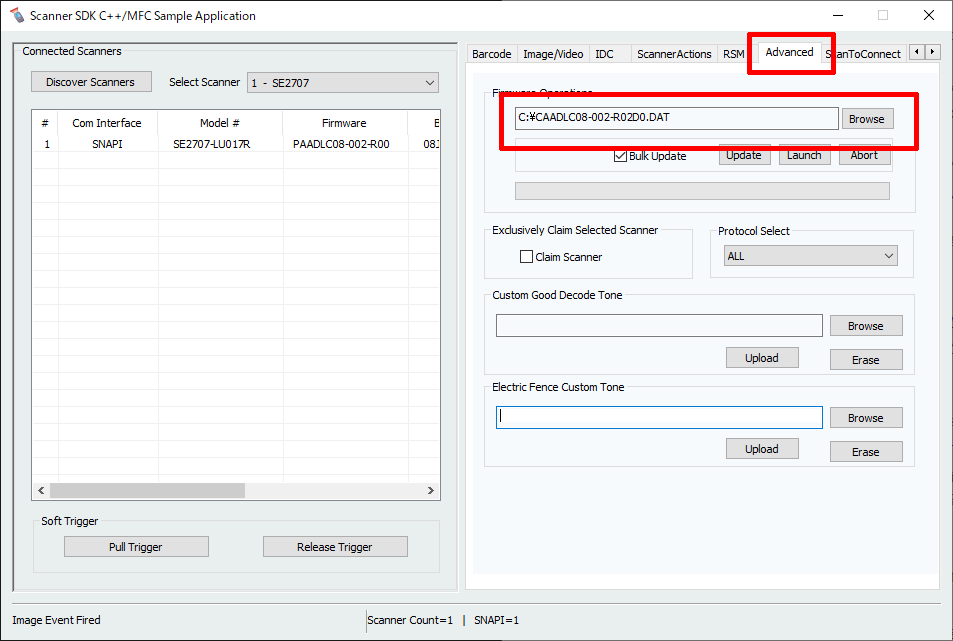Image resolution: width=953 pixels, height=641 pixels.
Task: Open the Protocol Select dropdown
Action: point(810,256)
